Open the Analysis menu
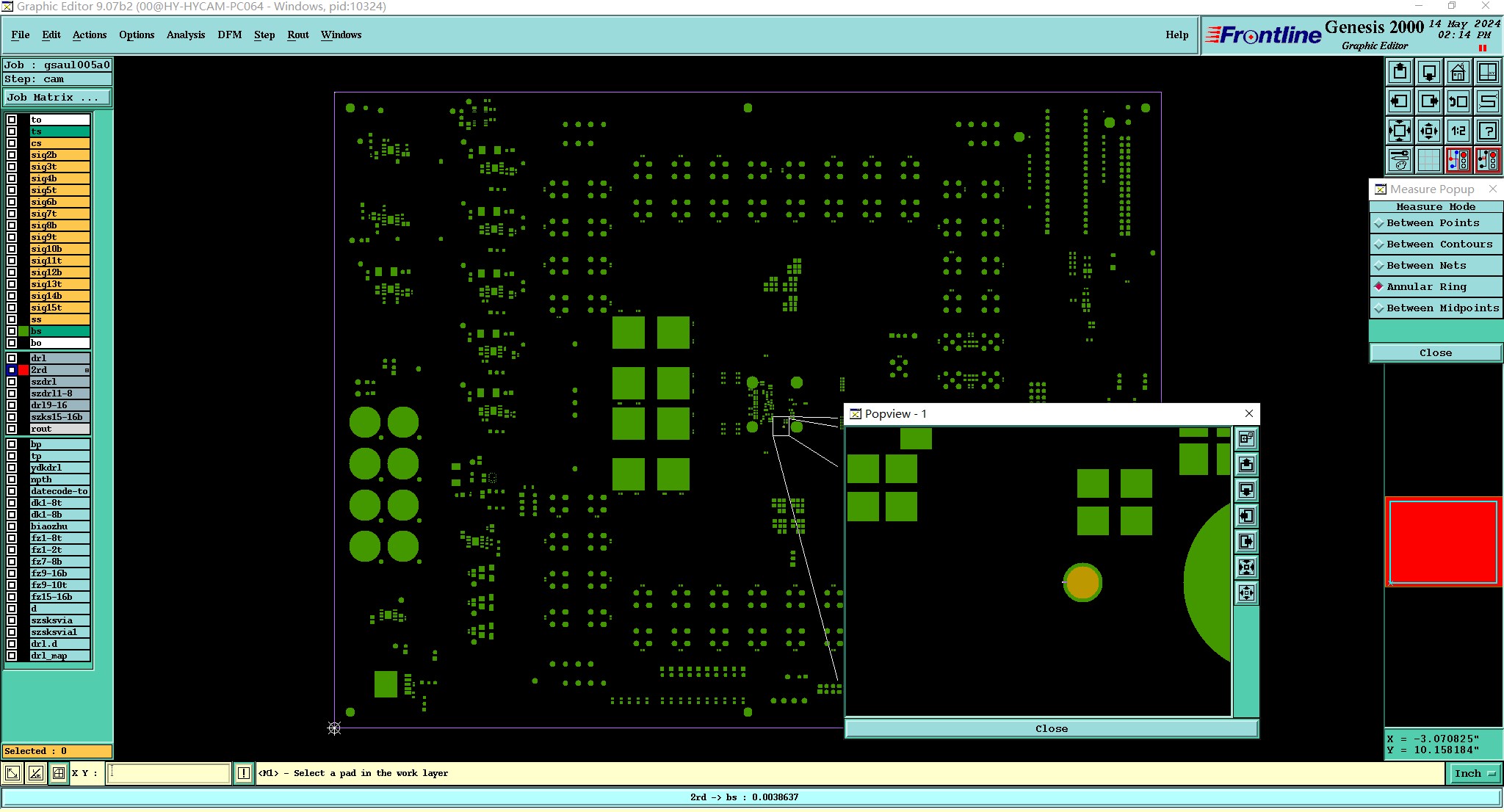This screenshot has height=812, width=1504. coord(185,35)
